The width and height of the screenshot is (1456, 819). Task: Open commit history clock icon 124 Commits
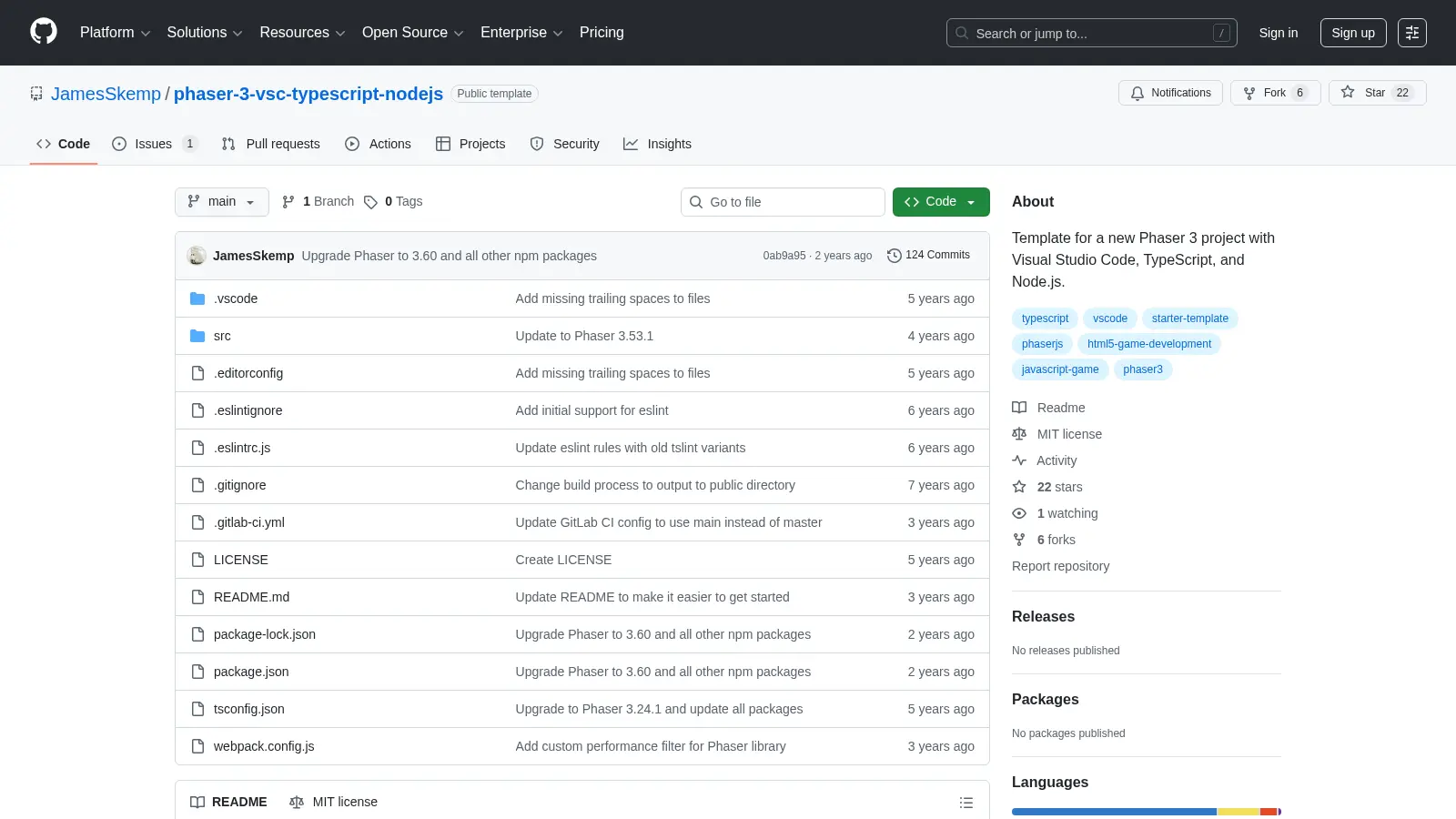894,256
